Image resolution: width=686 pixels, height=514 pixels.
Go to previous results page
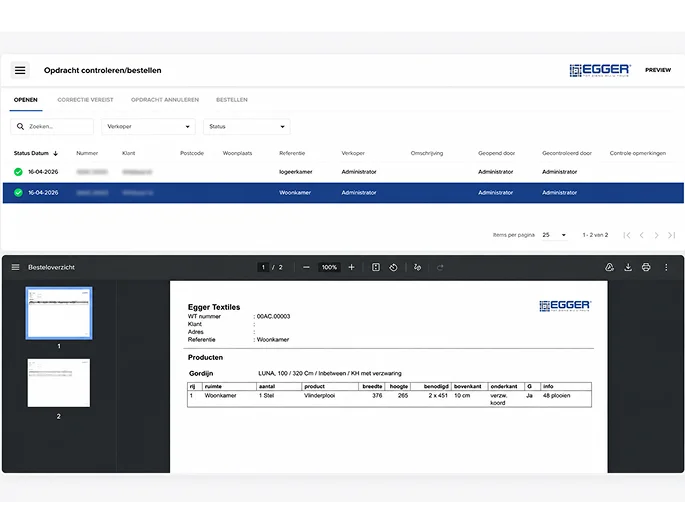click(642, 235)
